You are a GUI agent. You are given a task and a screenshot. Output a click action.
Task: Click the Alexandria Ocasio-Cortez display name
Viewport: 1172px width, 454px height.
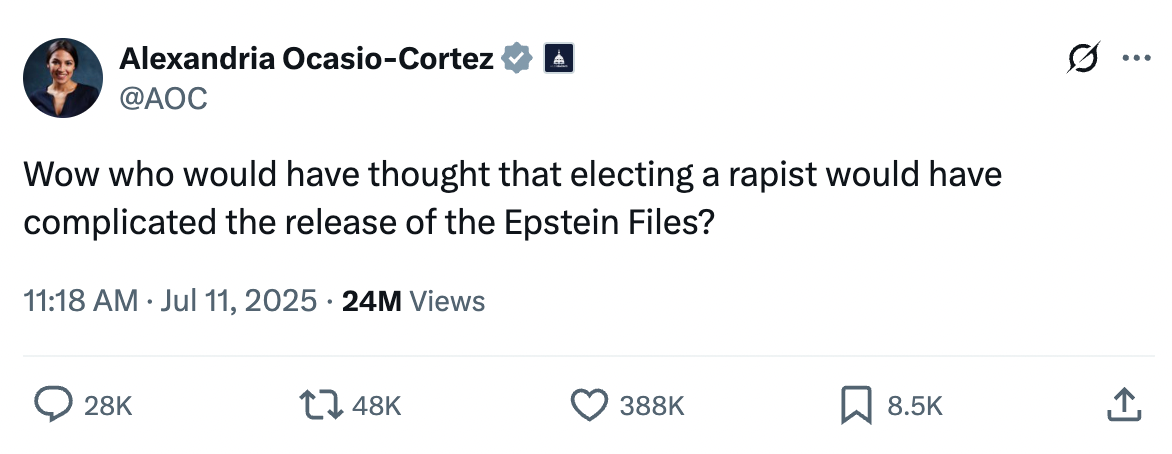pyautogui.click(x=307, y=59)
